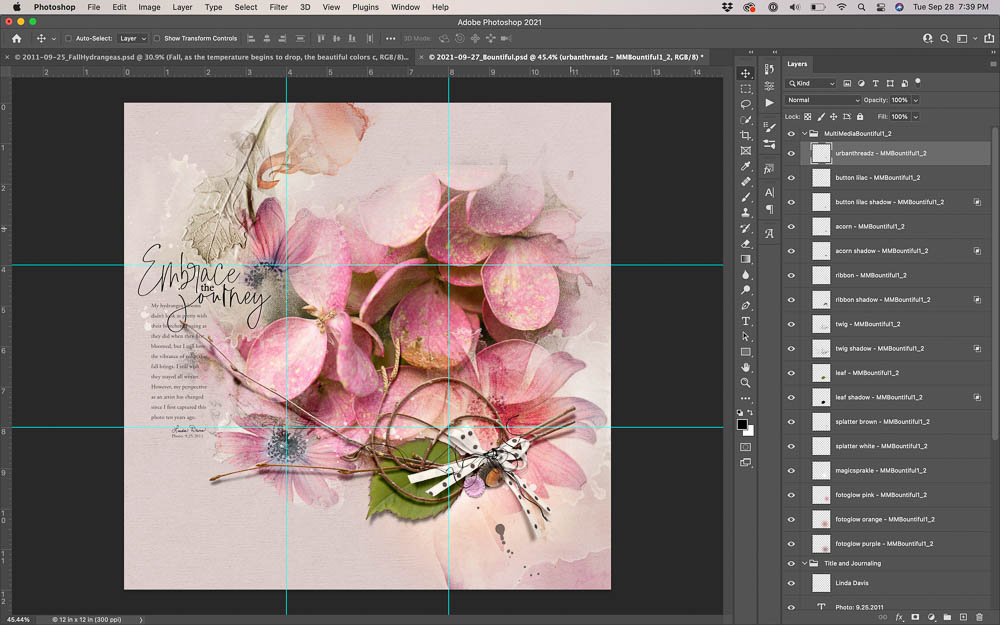Hide the Linda Davis layer

791,583
